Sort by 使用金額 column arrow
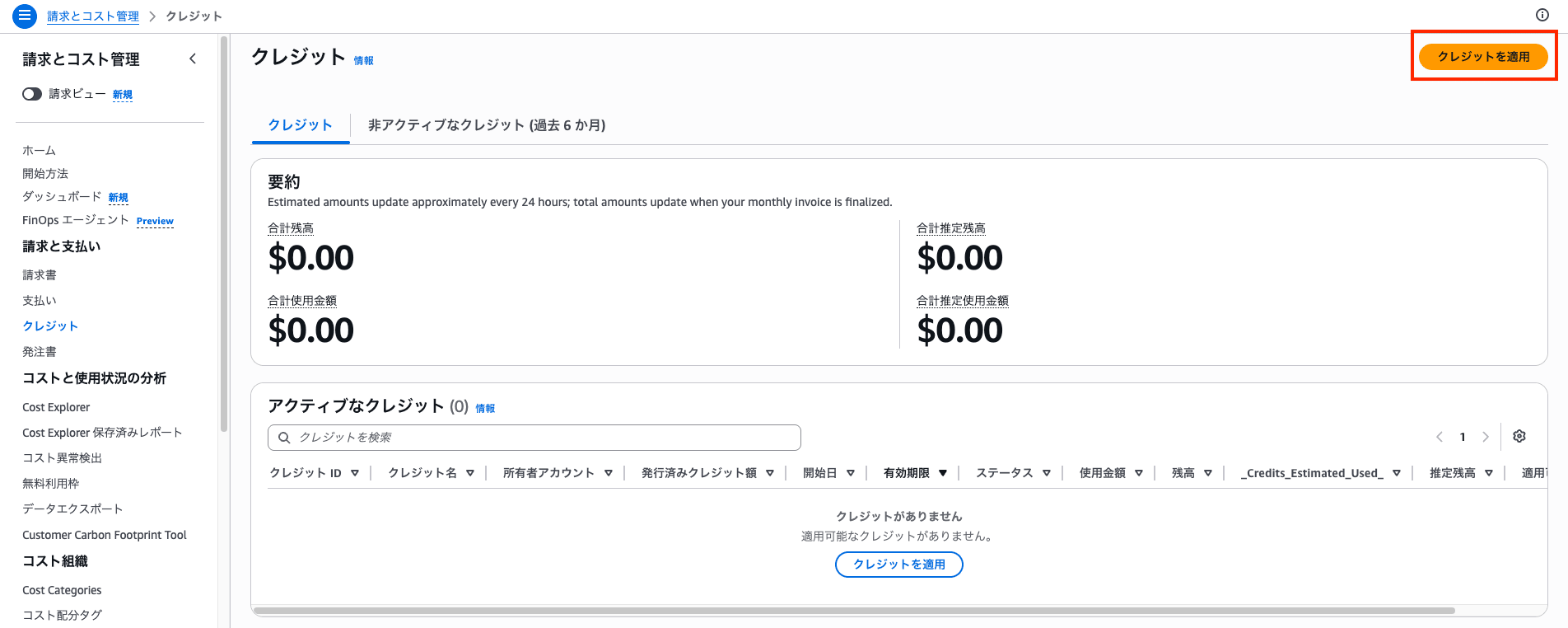 pos(1139,473)
